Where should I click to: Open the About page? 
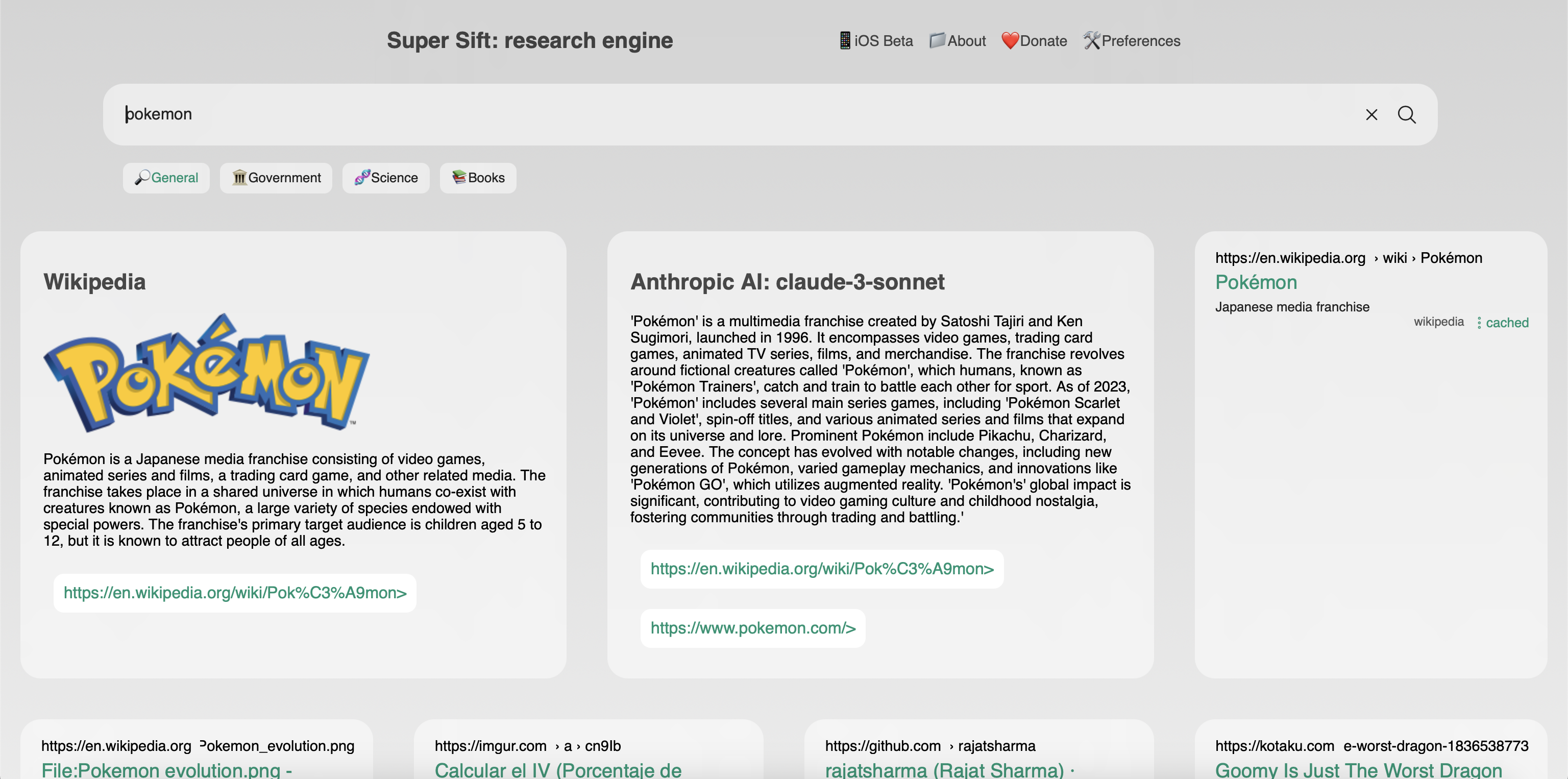958,41
